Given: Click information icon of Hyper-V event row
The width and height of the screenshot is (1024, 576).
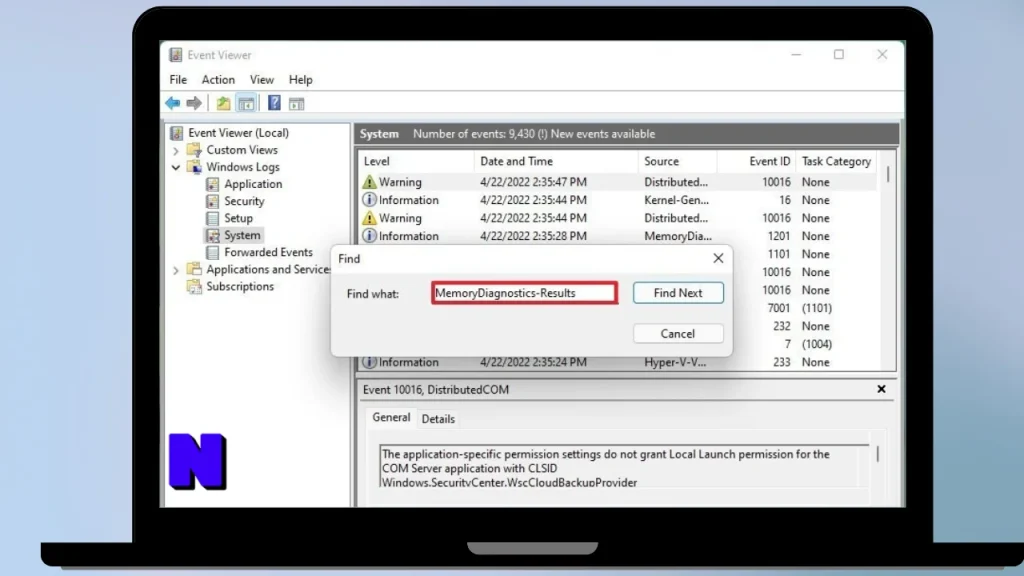Looking at the screenshot, I should 370,362.
